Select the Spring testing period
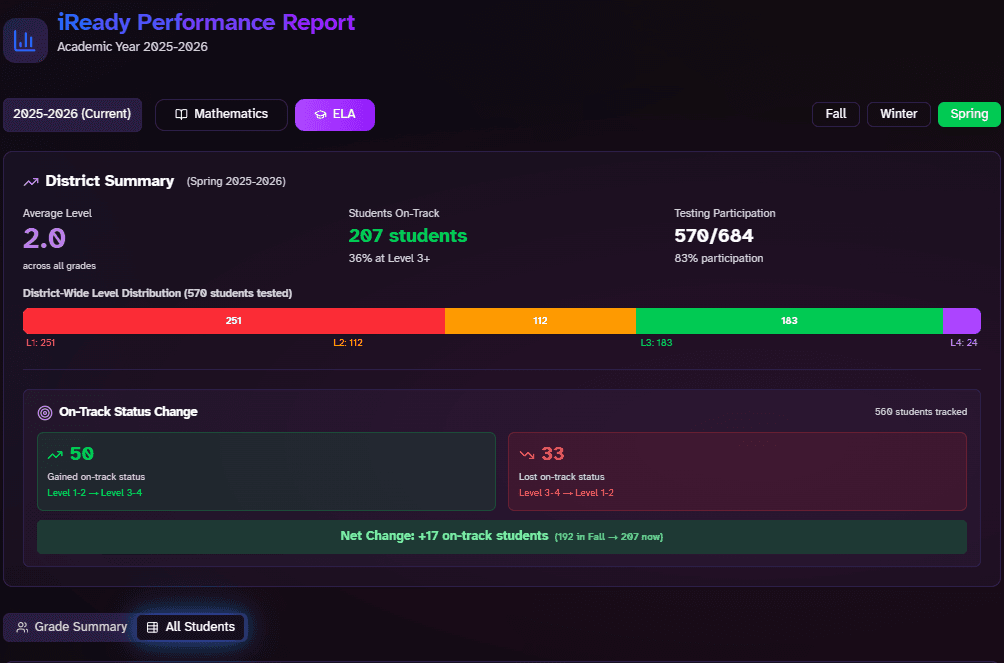The width and height of the screenshot is (1004, 663). pos(969,114)
